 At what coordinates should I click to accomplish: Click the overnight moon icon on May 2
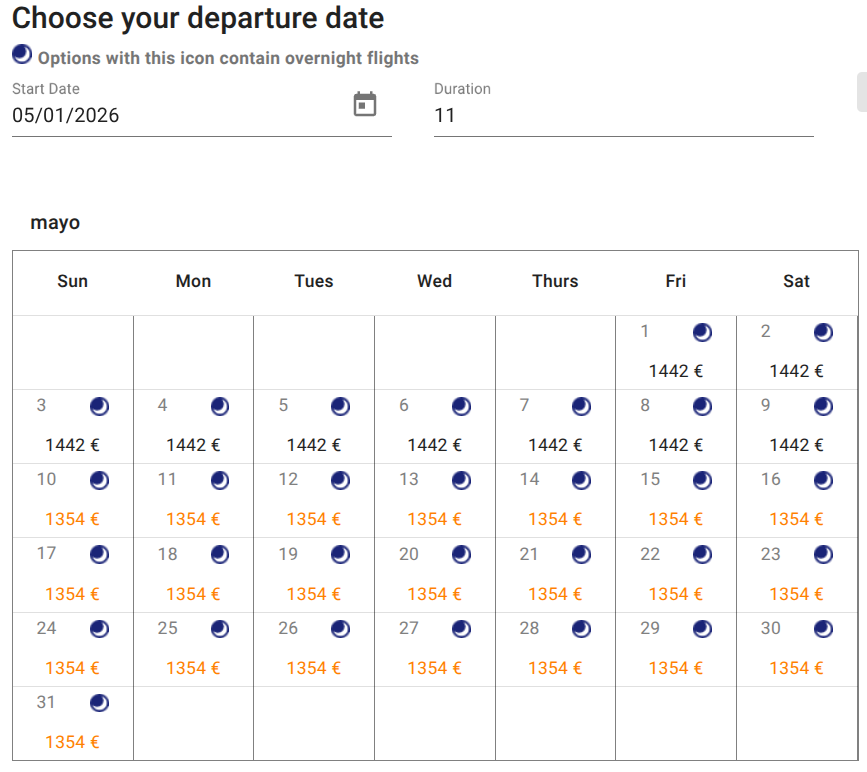[x=823, y=332]
